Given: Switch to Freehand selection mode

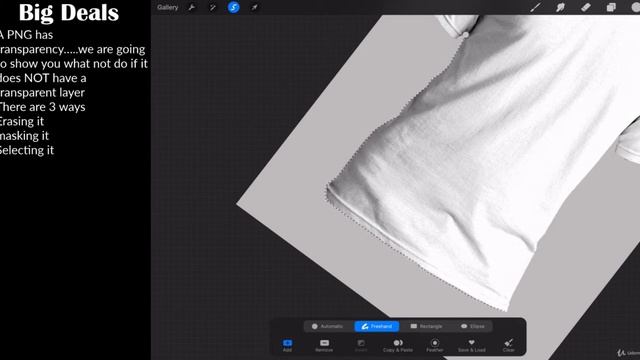Looking at the screenshot, I should (377, 326).
